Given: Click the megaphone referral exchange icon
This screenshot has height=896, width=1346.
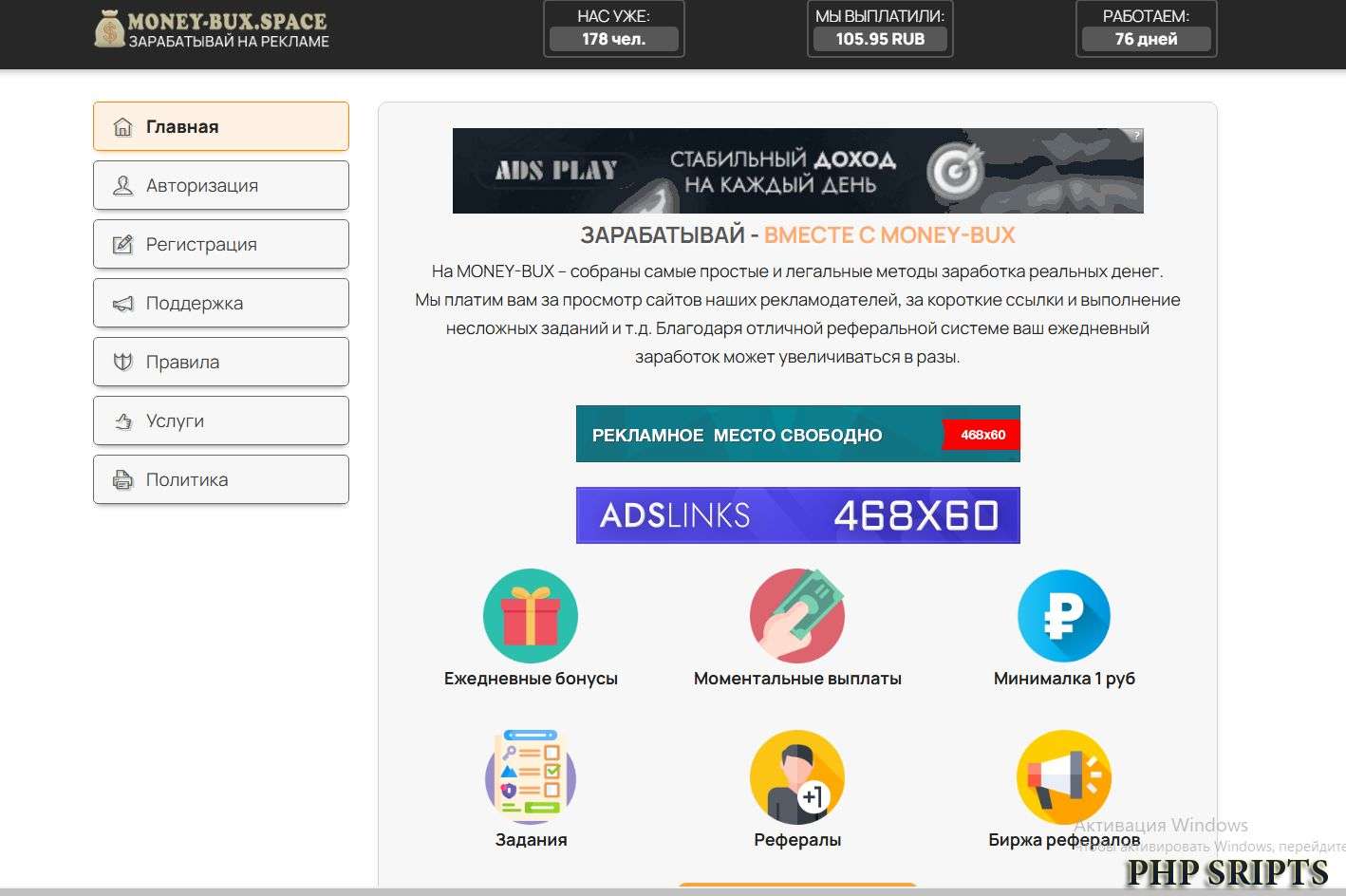Looking at the screenshot, I should click(1063, 776).
